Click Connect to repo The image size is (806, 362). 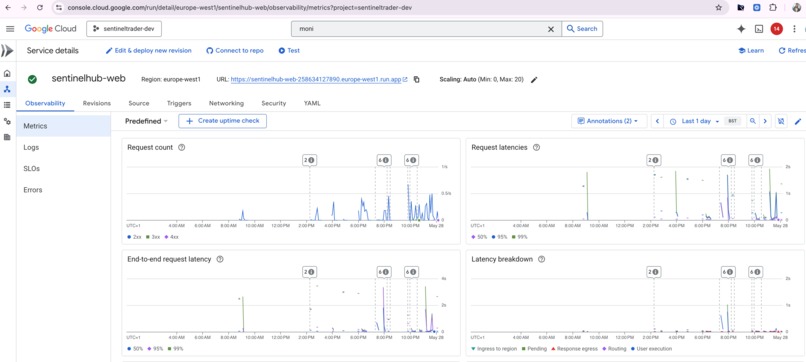click(x=235, y=50)
